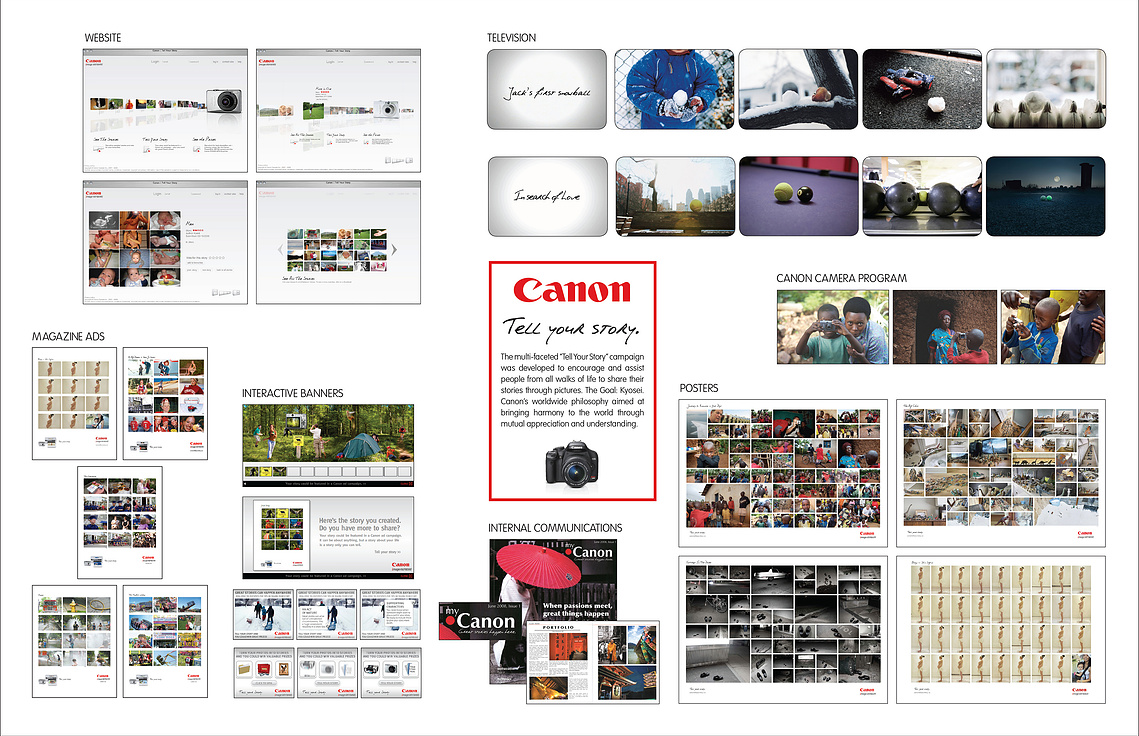Select the camera program photo of boy holding camera
The height and width of the screenshot is (736, 1139).
click(832, 327)
